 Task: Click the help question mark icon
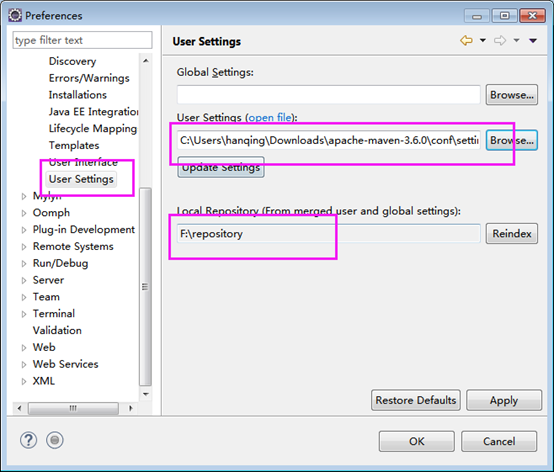(28, 440)
